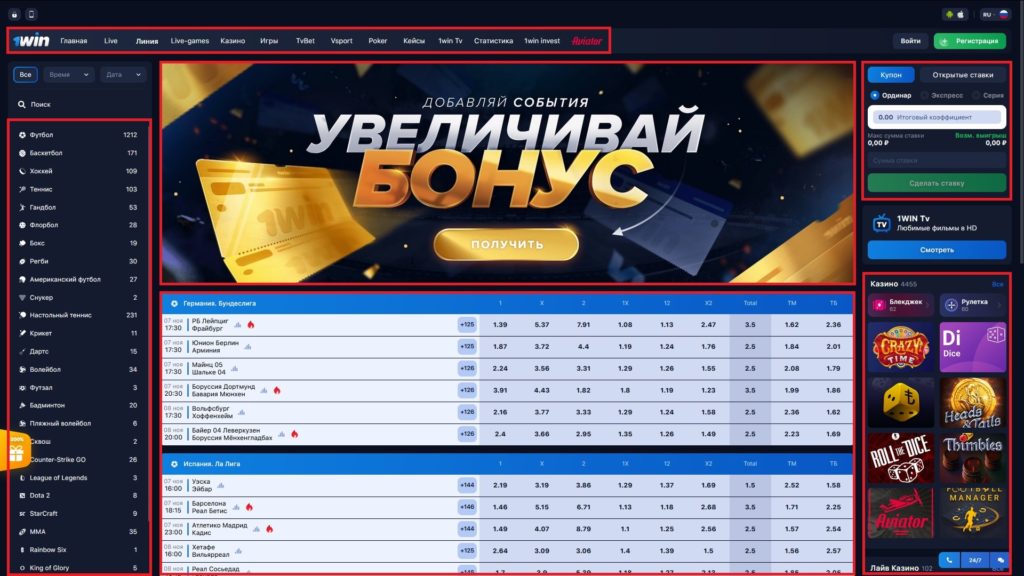Select odds 4.43 draw for Боруссия Дортмунд

tap(542, 391)
